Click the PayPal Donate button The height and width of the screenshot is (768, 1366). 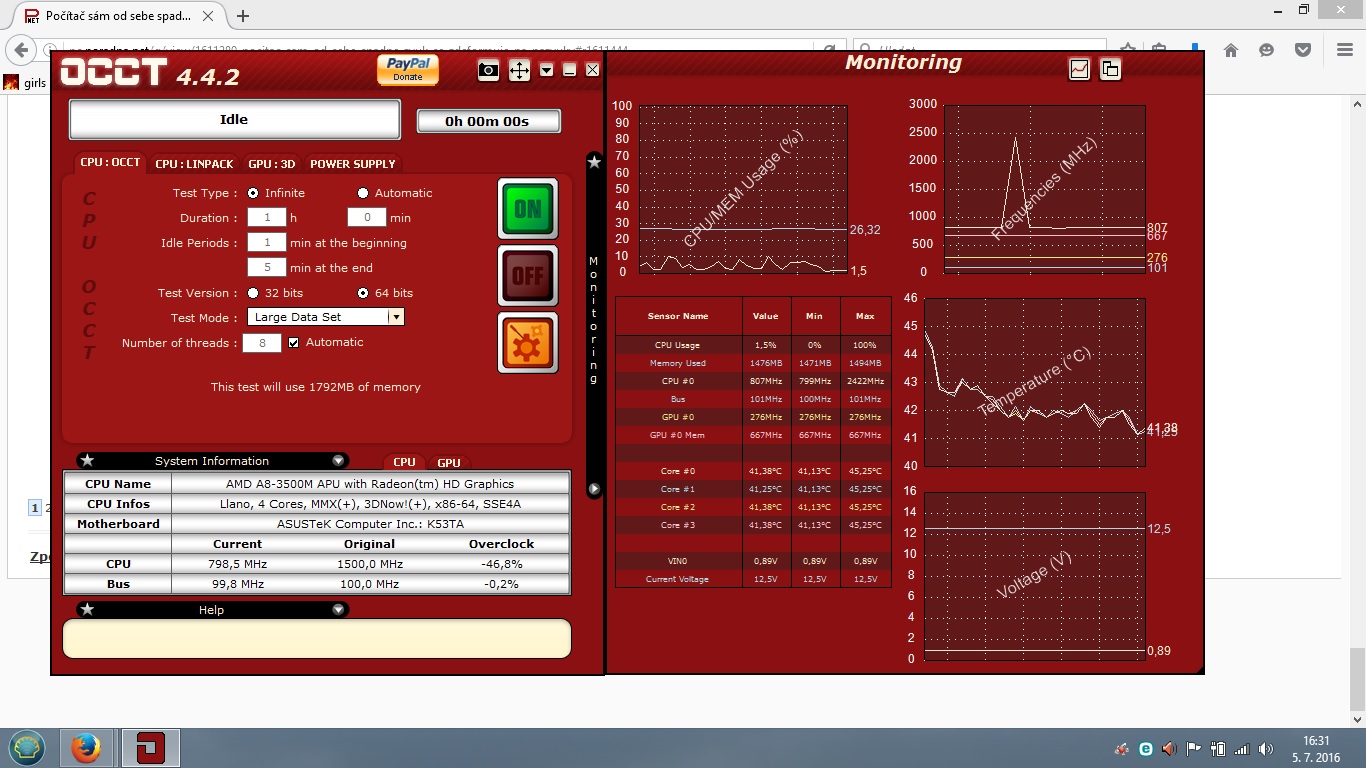408,69
